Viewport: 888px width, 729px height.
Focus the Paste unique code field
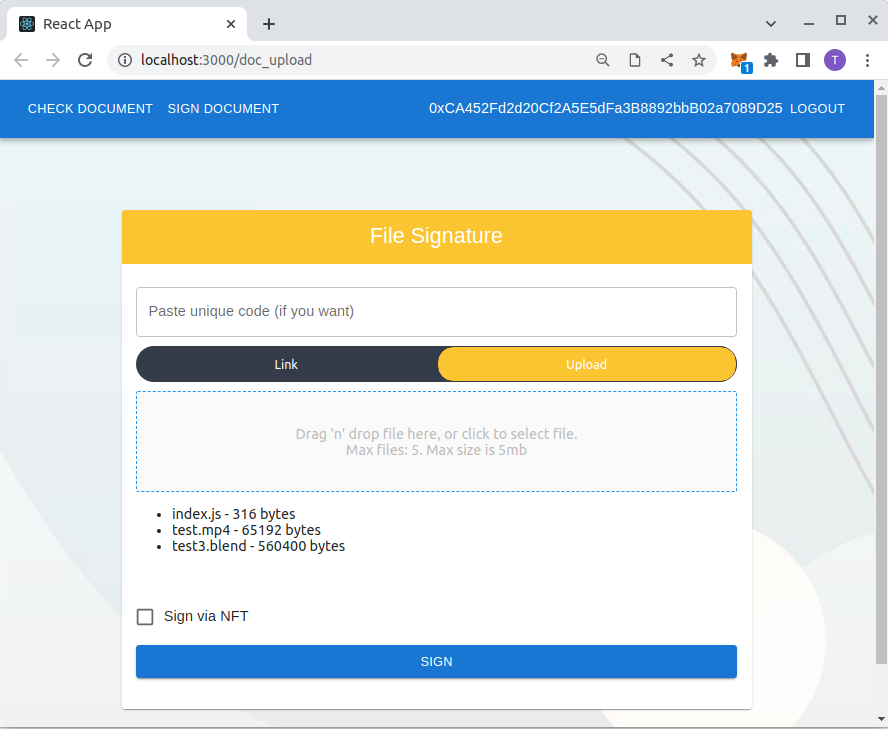coord(436,312)
